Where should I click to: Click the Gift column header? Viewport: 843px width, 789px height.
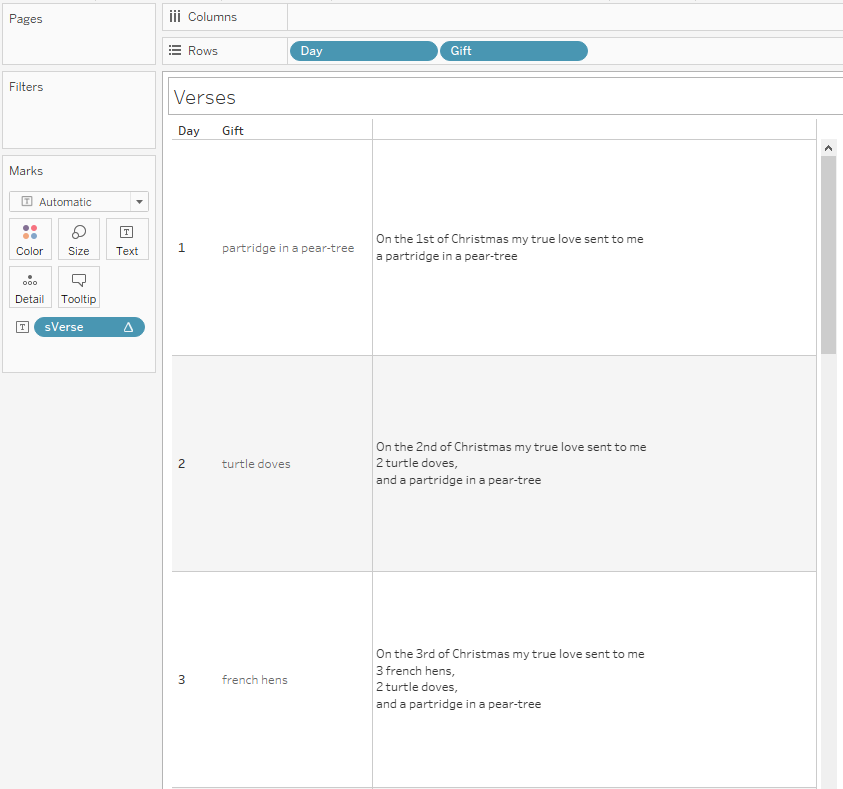click(233, 131)
